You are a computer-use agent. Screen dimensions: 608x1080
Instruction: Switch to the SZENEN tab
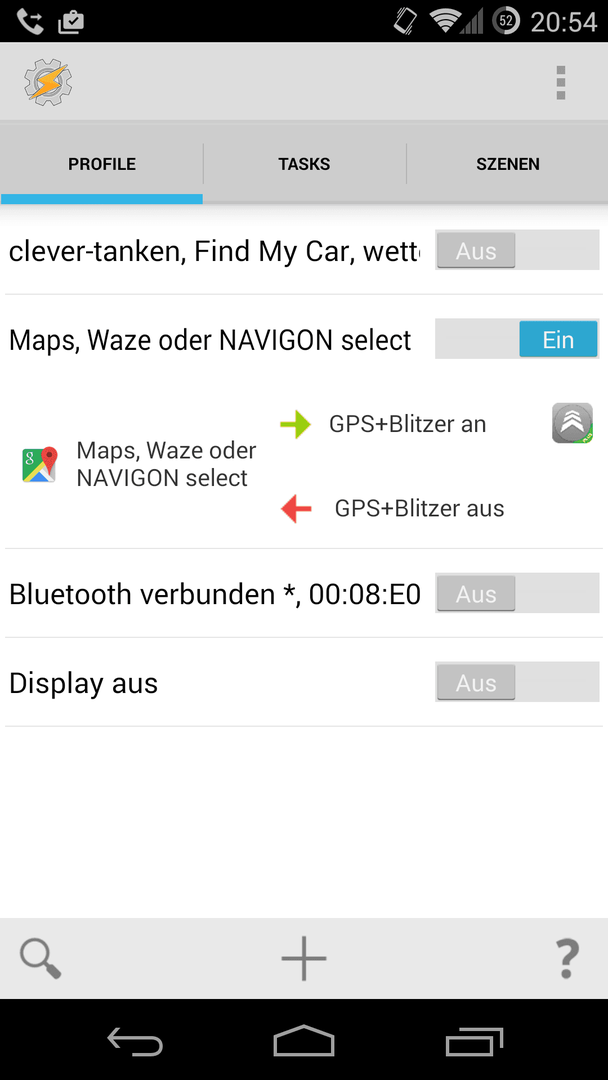click(x=507, y=164)
